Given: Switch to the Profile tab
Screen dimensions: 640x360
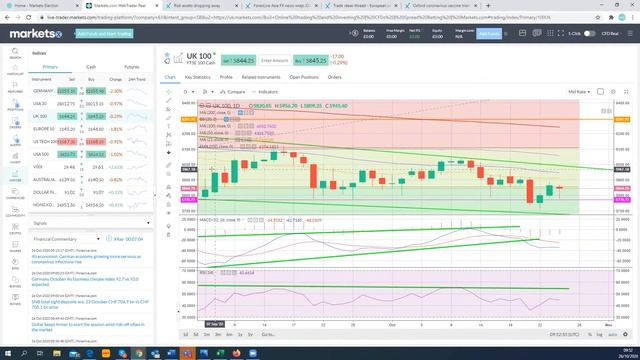Looking at the screenshot, I should tap(226, 77).
